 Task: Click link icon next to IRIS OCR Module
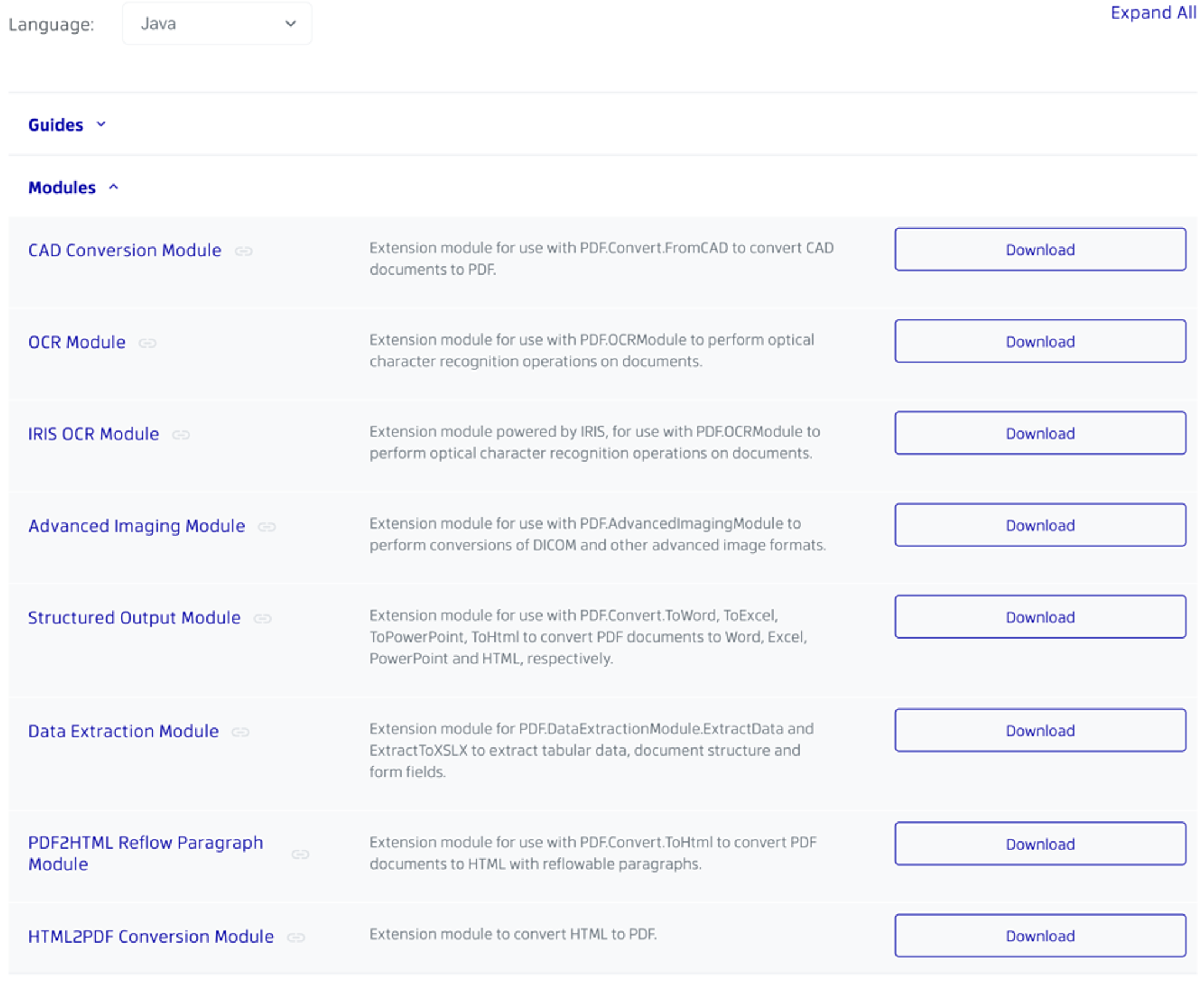coord(180,435)
